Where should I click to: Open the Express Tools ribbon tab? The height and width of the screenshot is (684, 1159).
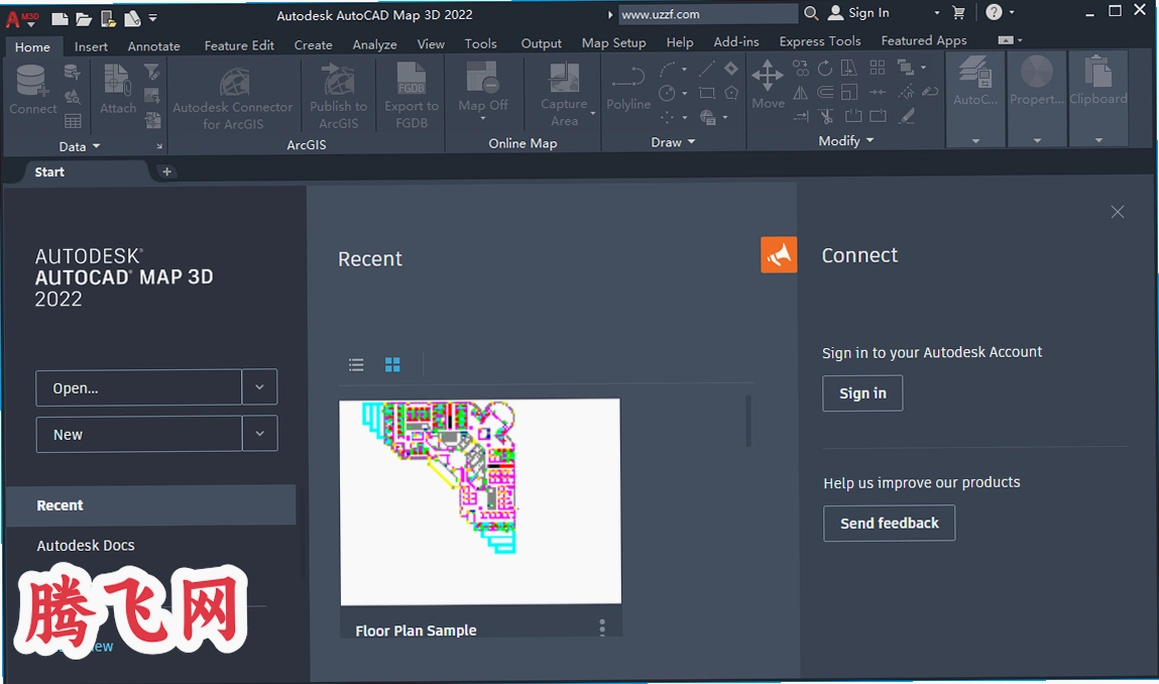pos(820,41)
